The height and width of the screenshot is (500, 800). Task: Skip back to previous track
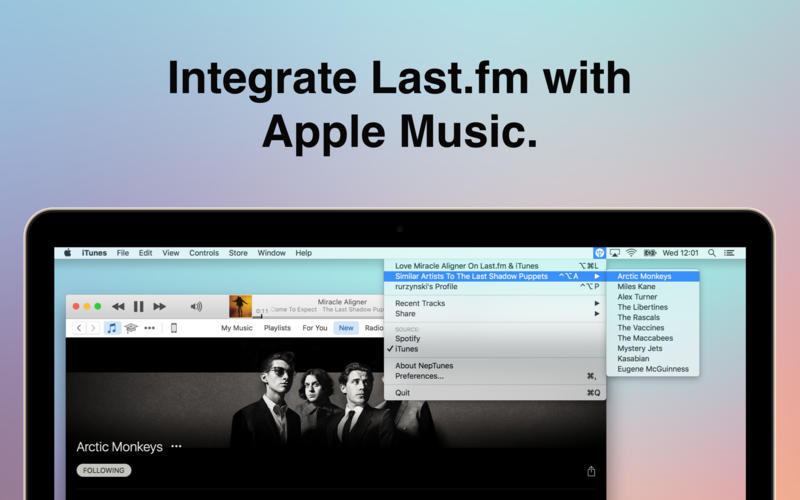pos(118,306)
